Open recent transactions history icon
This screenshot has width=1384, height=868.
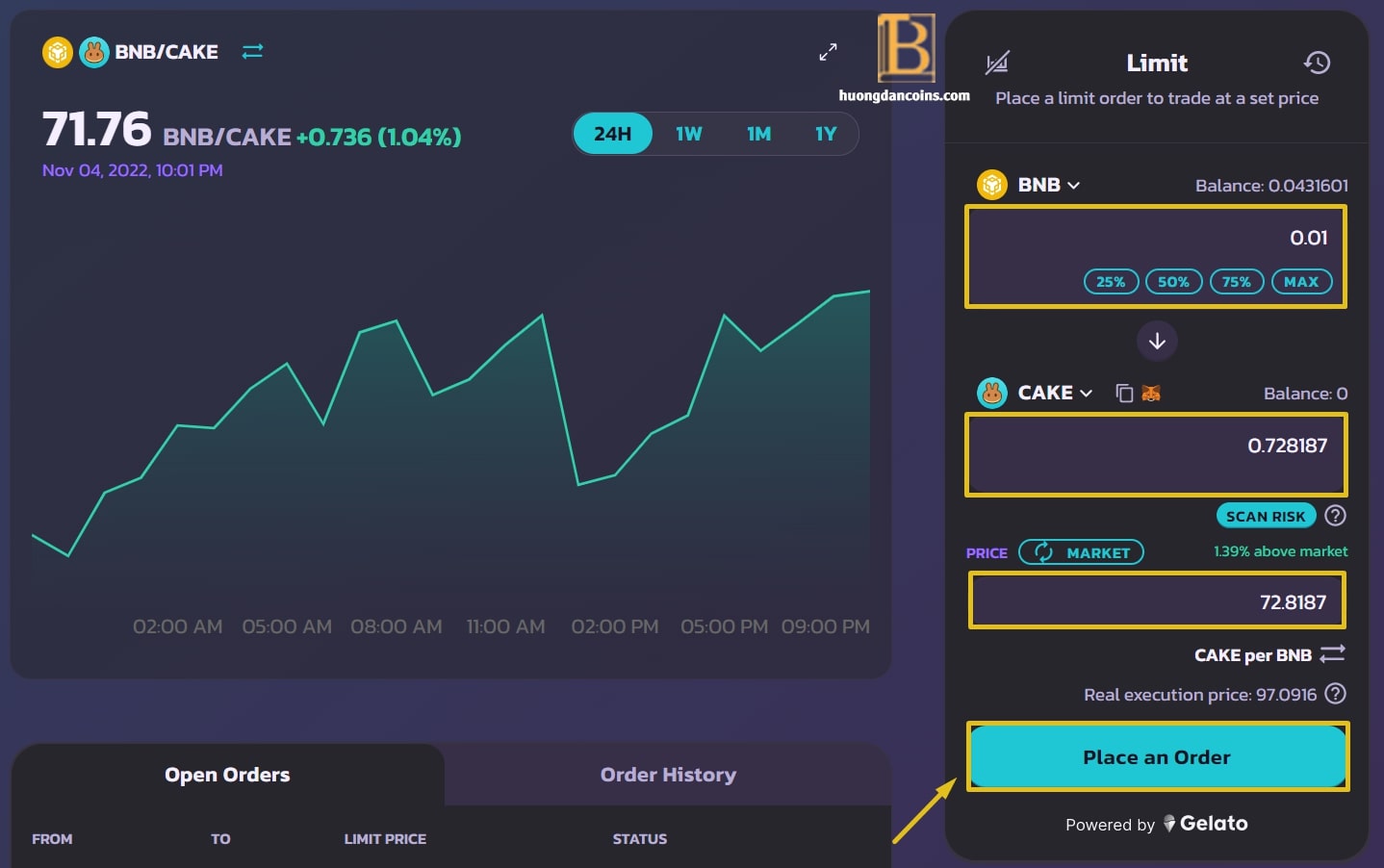1317,64
